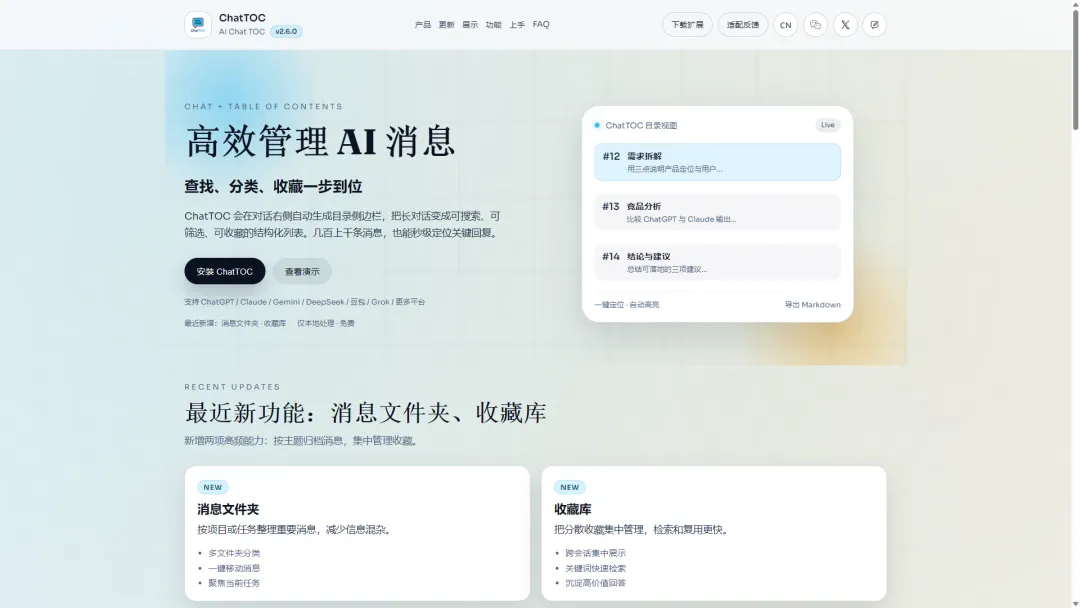Click the NEW badge on 收藏库 card
Image resolution: width=1080 pixels, height=608 pixels.
[570, 488]
